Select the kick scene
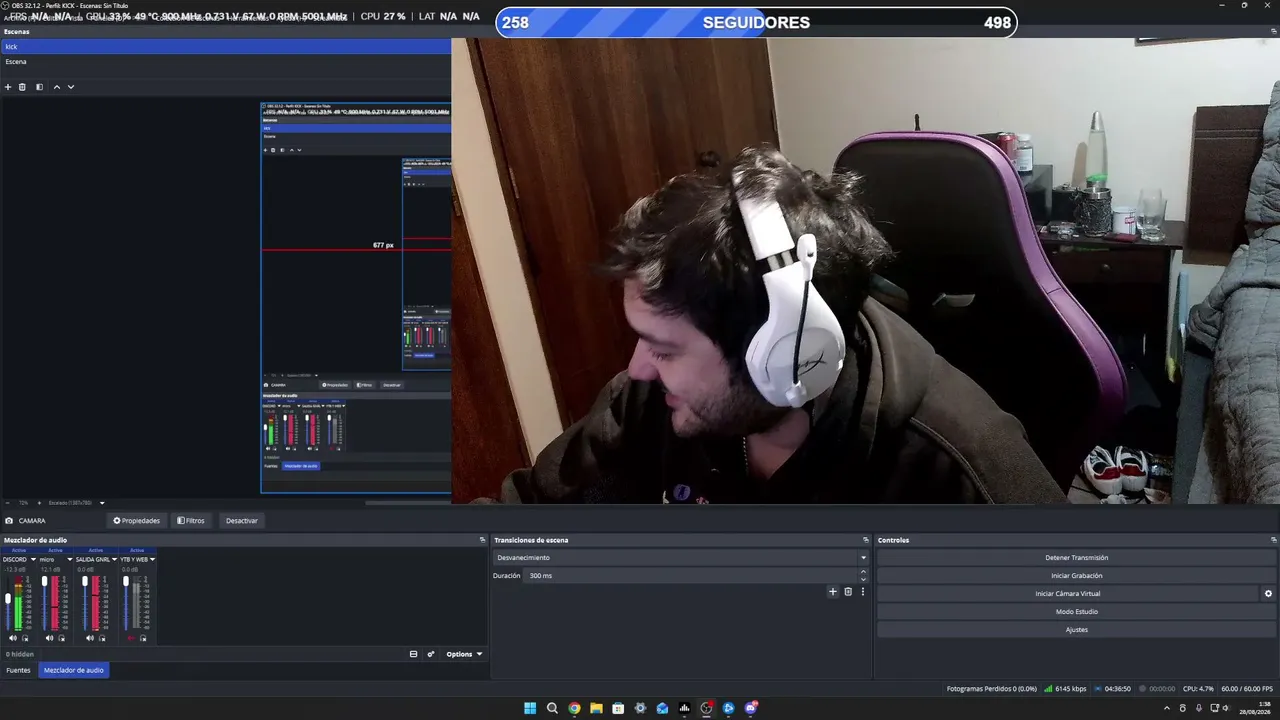The width and height of the screenshot is (1280, 720). [225, 46]
